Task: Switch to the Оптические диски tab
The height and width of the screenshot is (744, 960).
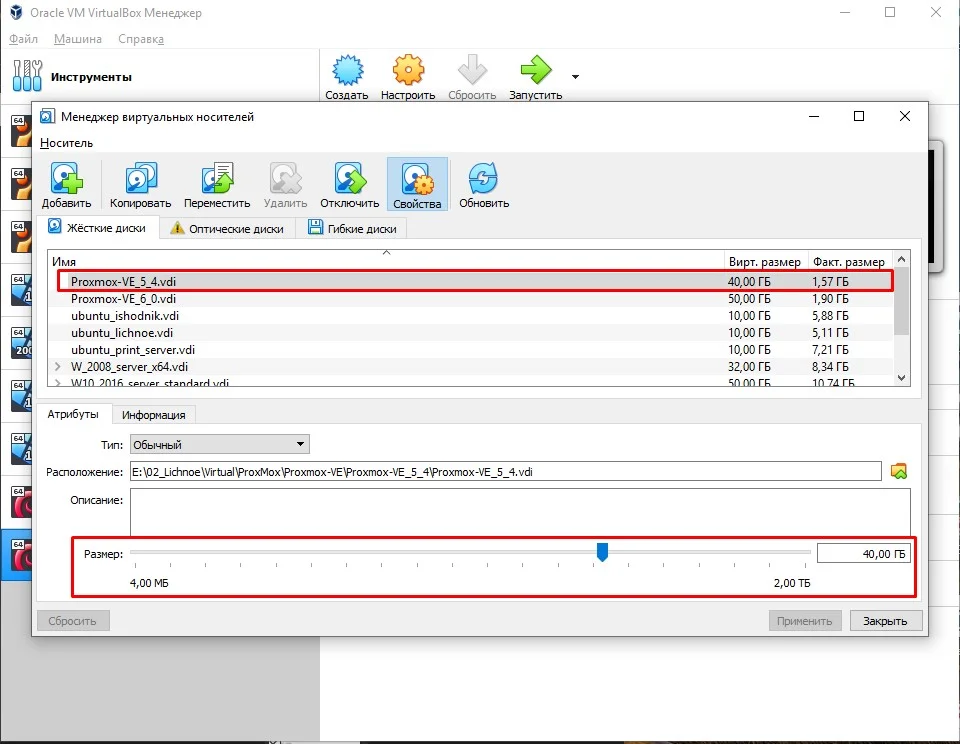Action: pyautogui.click(x=227, y=228)
